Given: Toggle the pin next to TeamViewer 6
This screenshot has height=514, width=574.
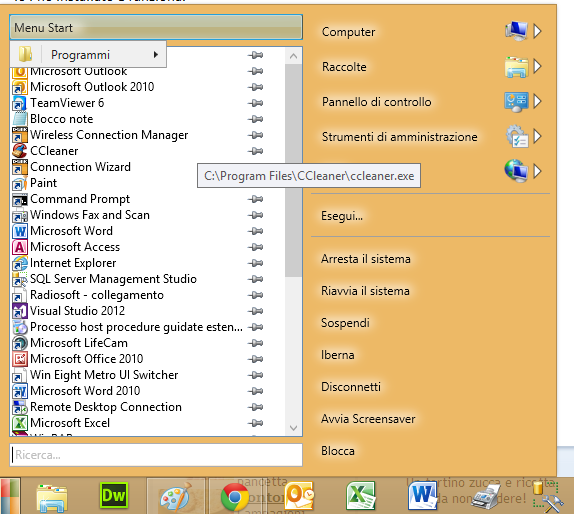Looking at the screenshot, I should tap(255, 103).
